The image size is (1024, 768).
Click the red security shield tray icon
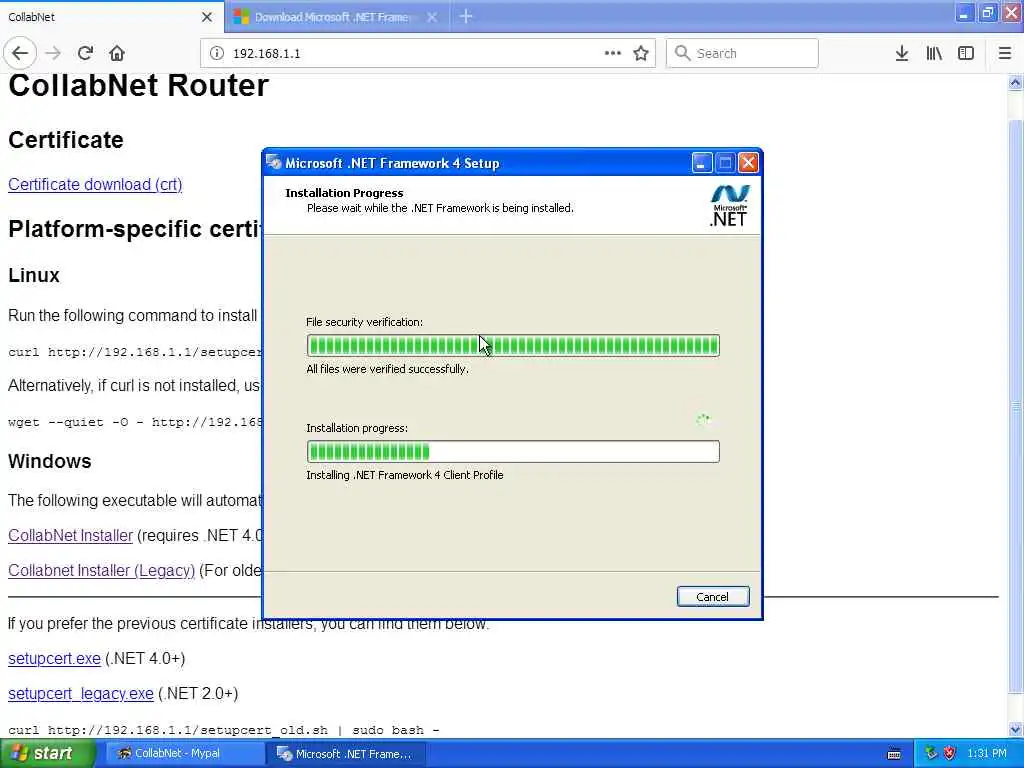pos(950,754)
